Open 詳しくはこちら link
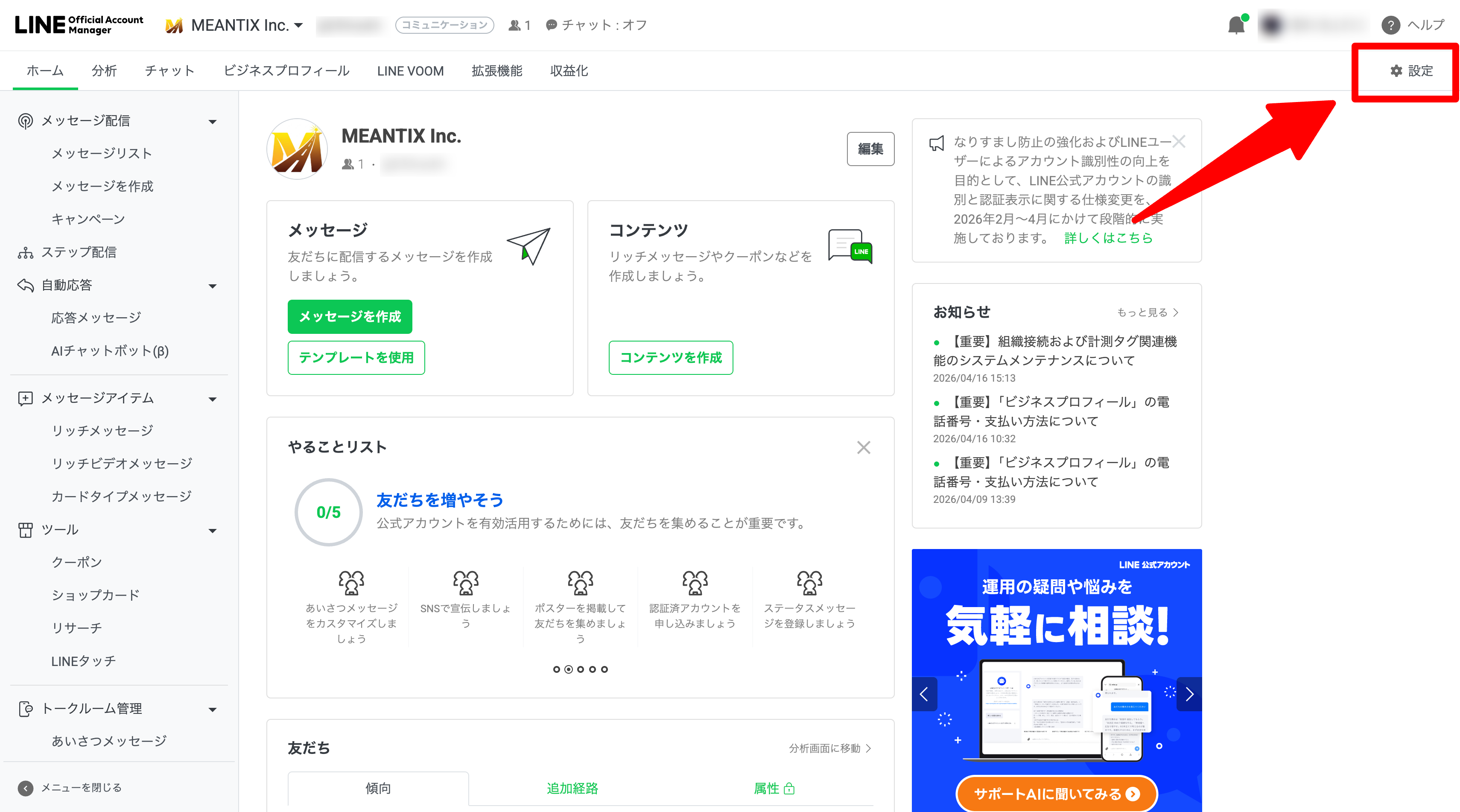Screen dimensions: 1460x812 point(1108,238)
